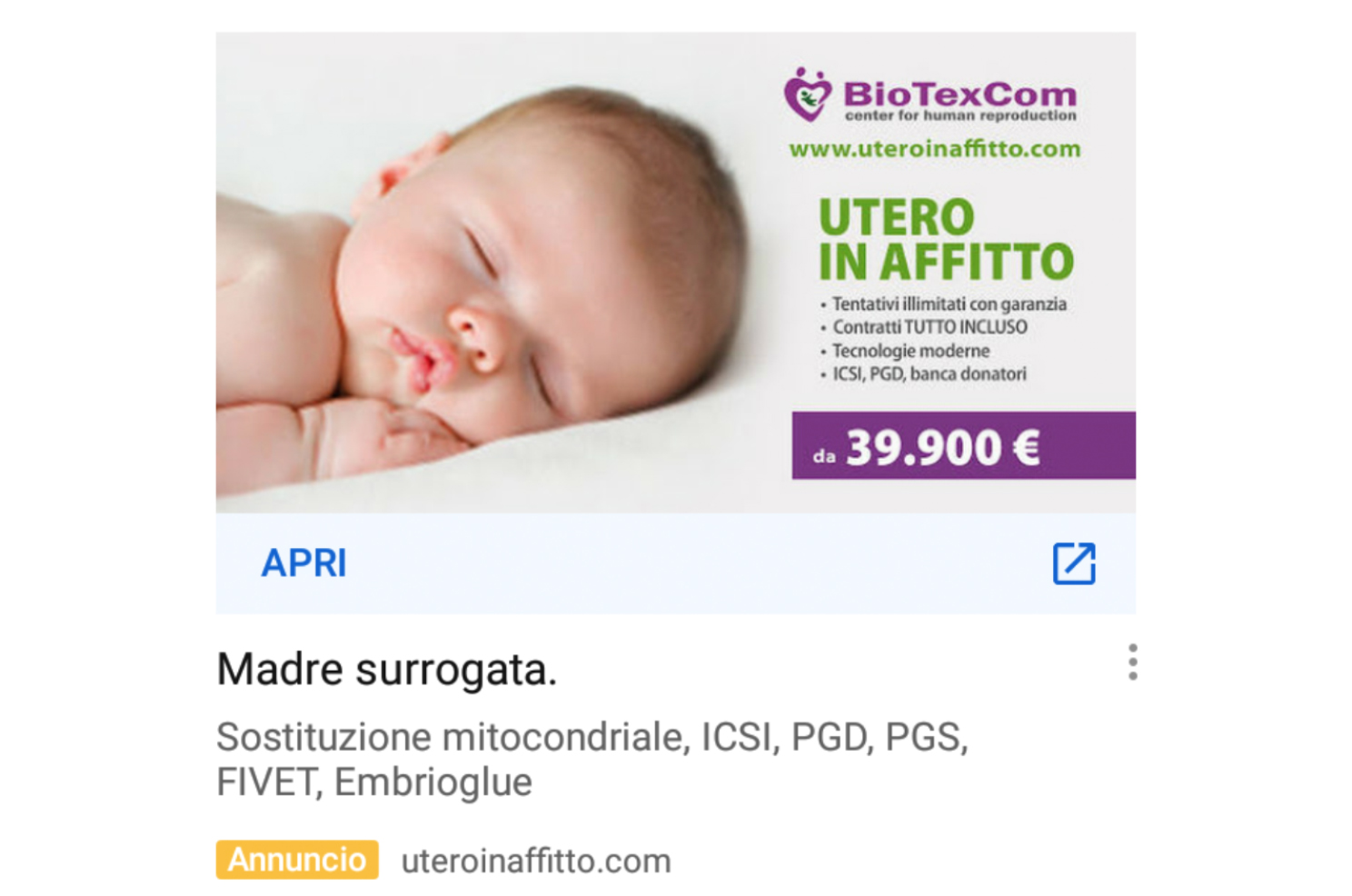Click the 'Sostituzione mitocondriale' description line
This screenshot has width=1352, height=896.
coord(592,737)
